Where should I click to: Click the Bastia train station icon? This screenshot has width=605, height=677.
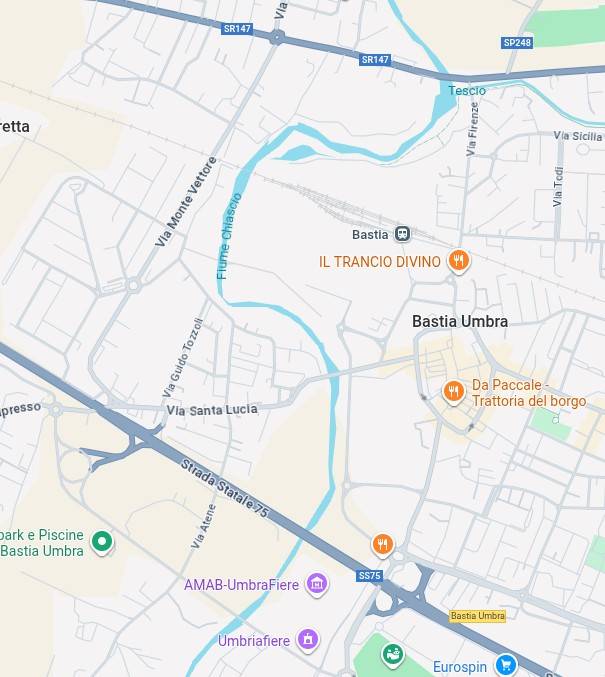coord(402,234)
